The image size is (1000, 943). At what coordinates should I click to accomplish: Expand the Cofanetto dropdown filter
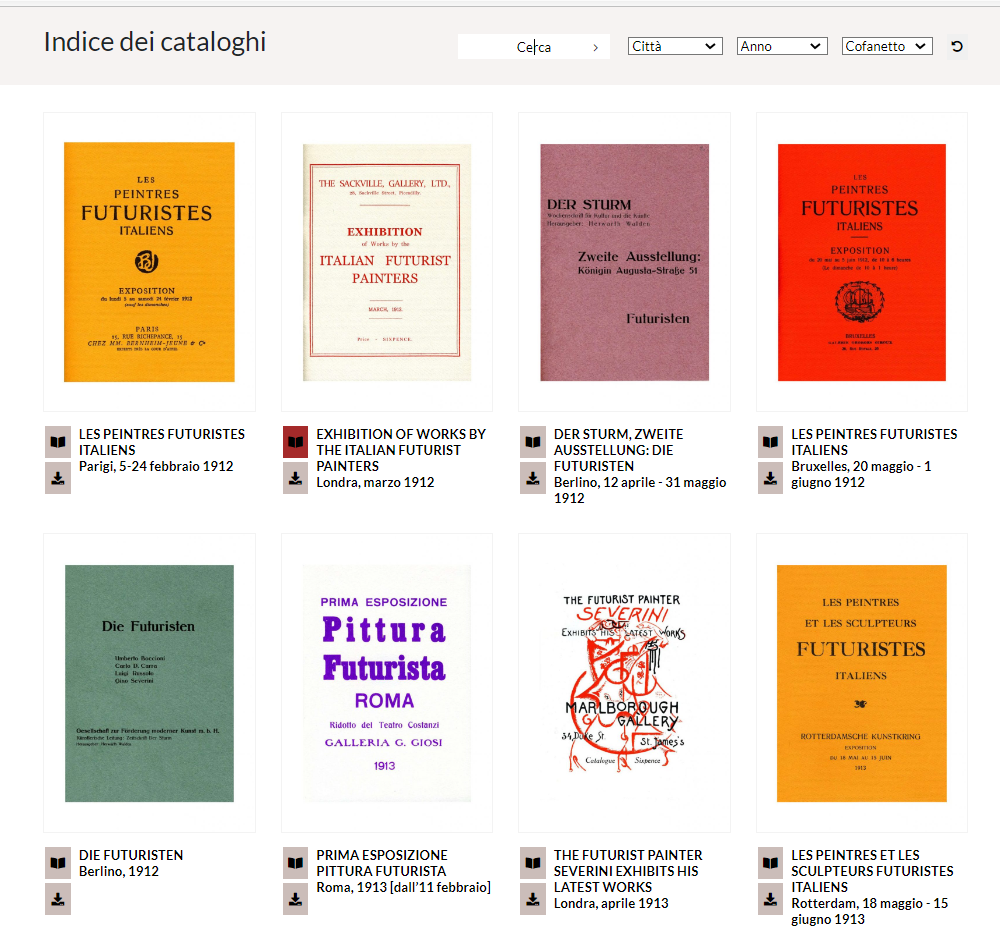(x=887, y=47)
